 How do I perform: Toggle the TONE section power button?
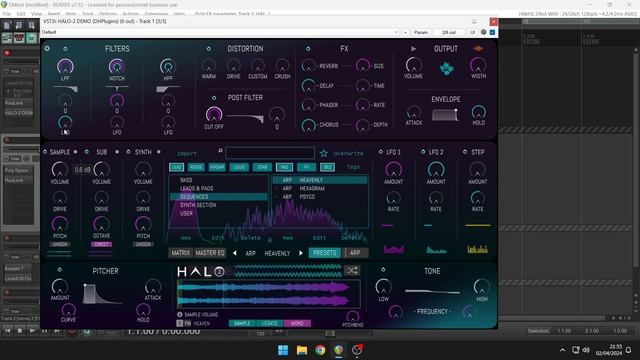[383, 270]
